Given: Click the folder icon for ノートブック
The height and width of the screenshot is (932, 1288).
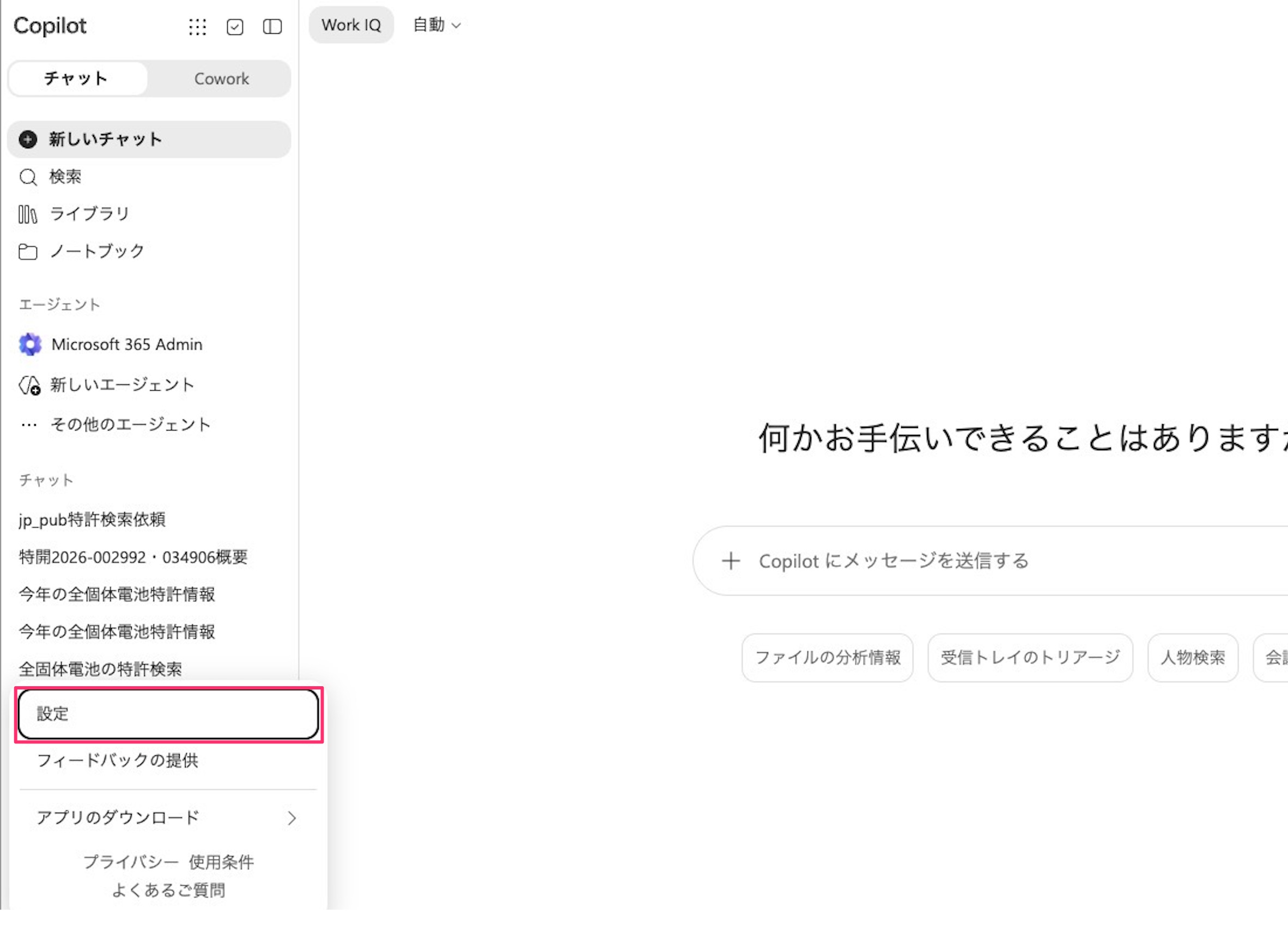Looking at the screenshot, I should 28,252.
